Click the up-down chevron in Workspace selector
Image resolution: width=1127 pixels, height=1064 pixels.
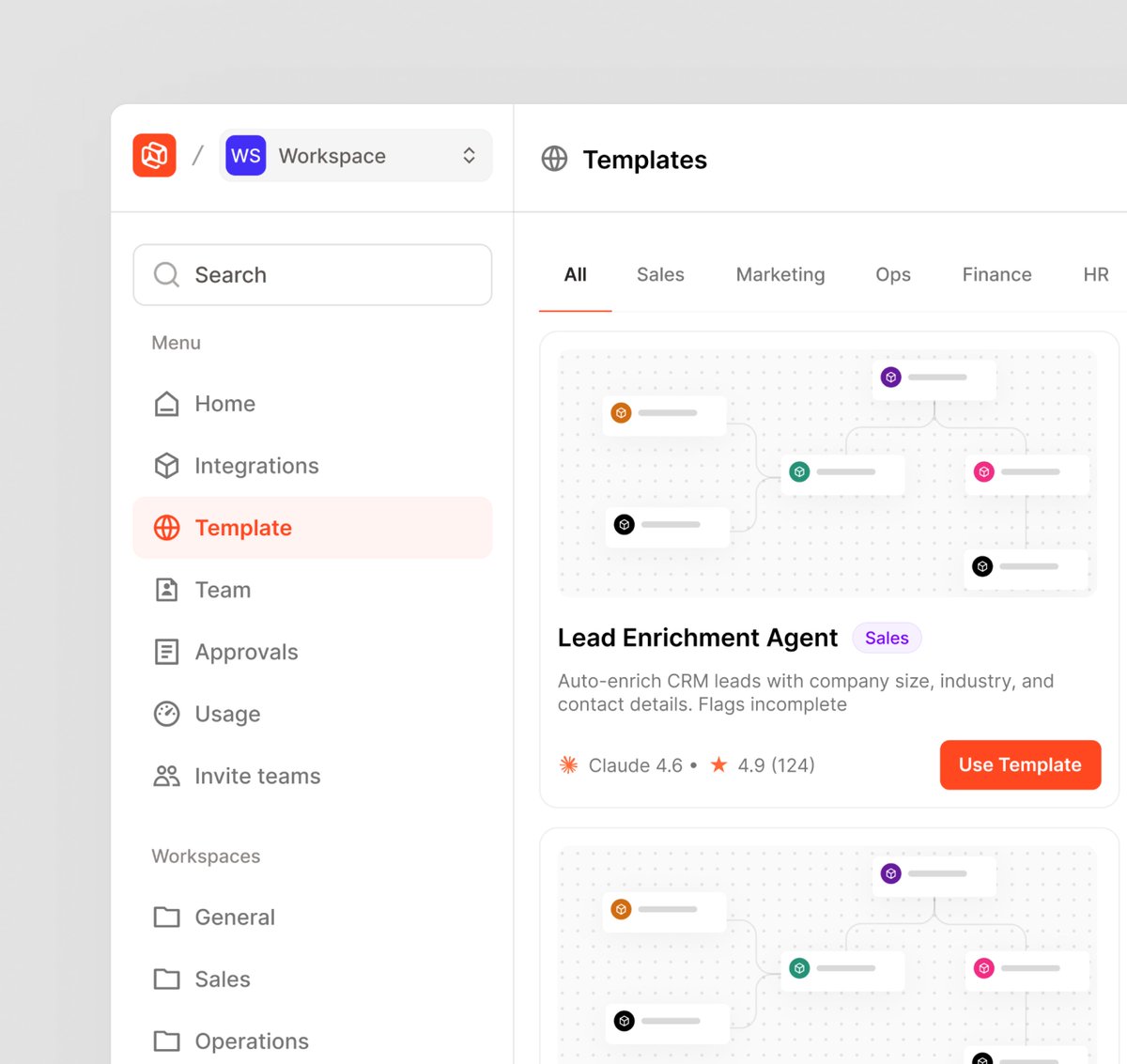[469, 156]
